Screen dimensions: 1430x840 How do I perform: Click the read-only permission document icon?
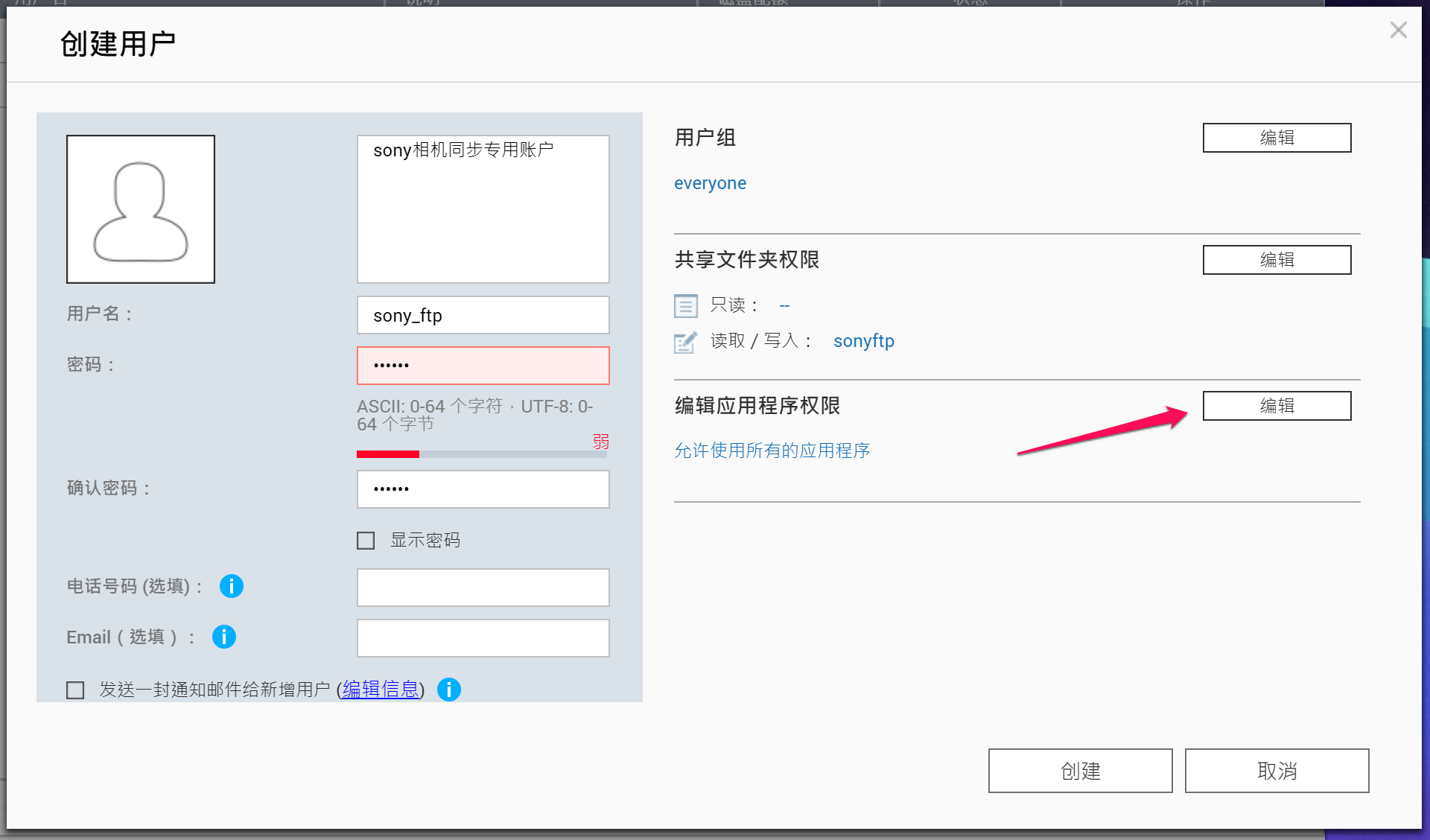(x=686, y=305)
